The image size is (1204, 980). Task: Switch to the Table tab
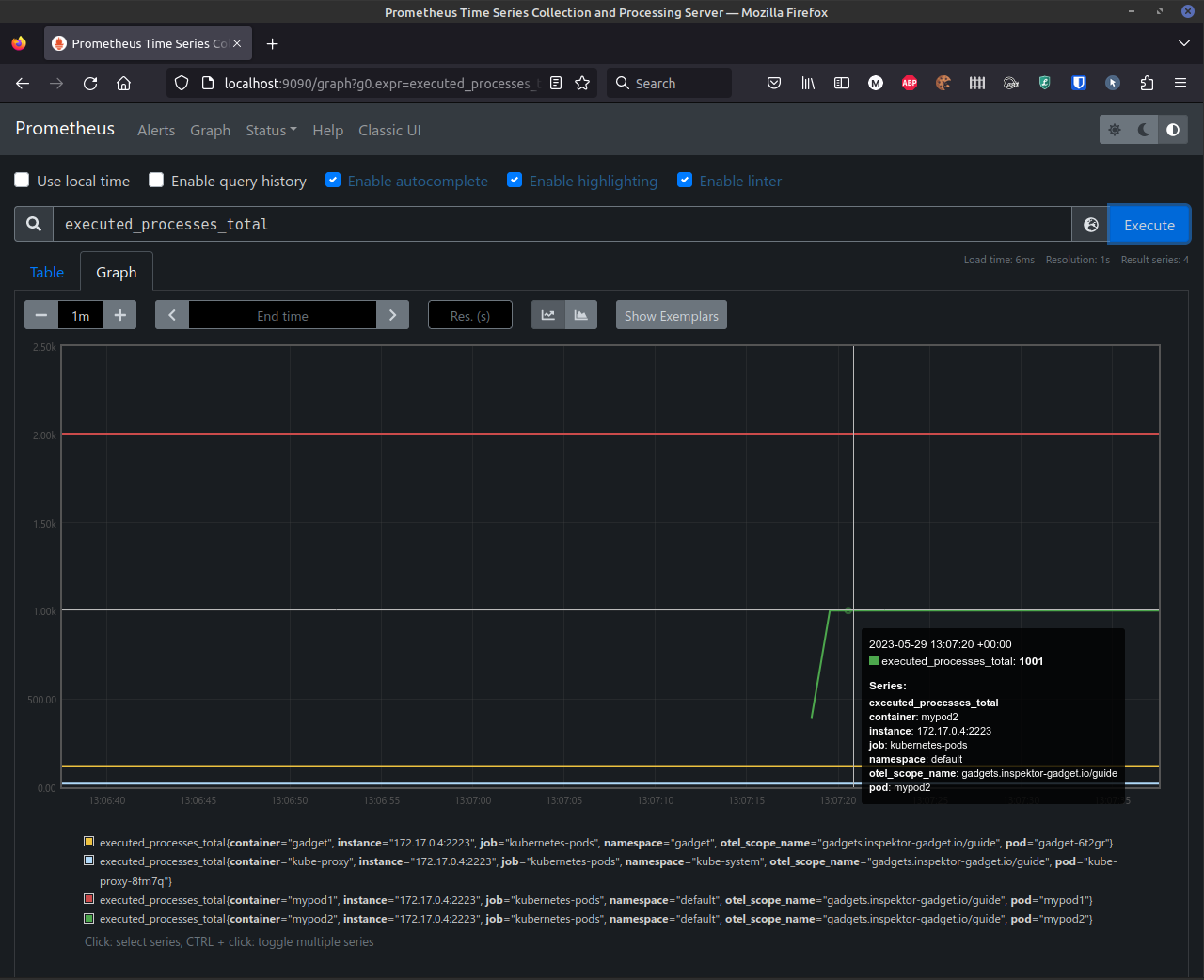(47, 273)
